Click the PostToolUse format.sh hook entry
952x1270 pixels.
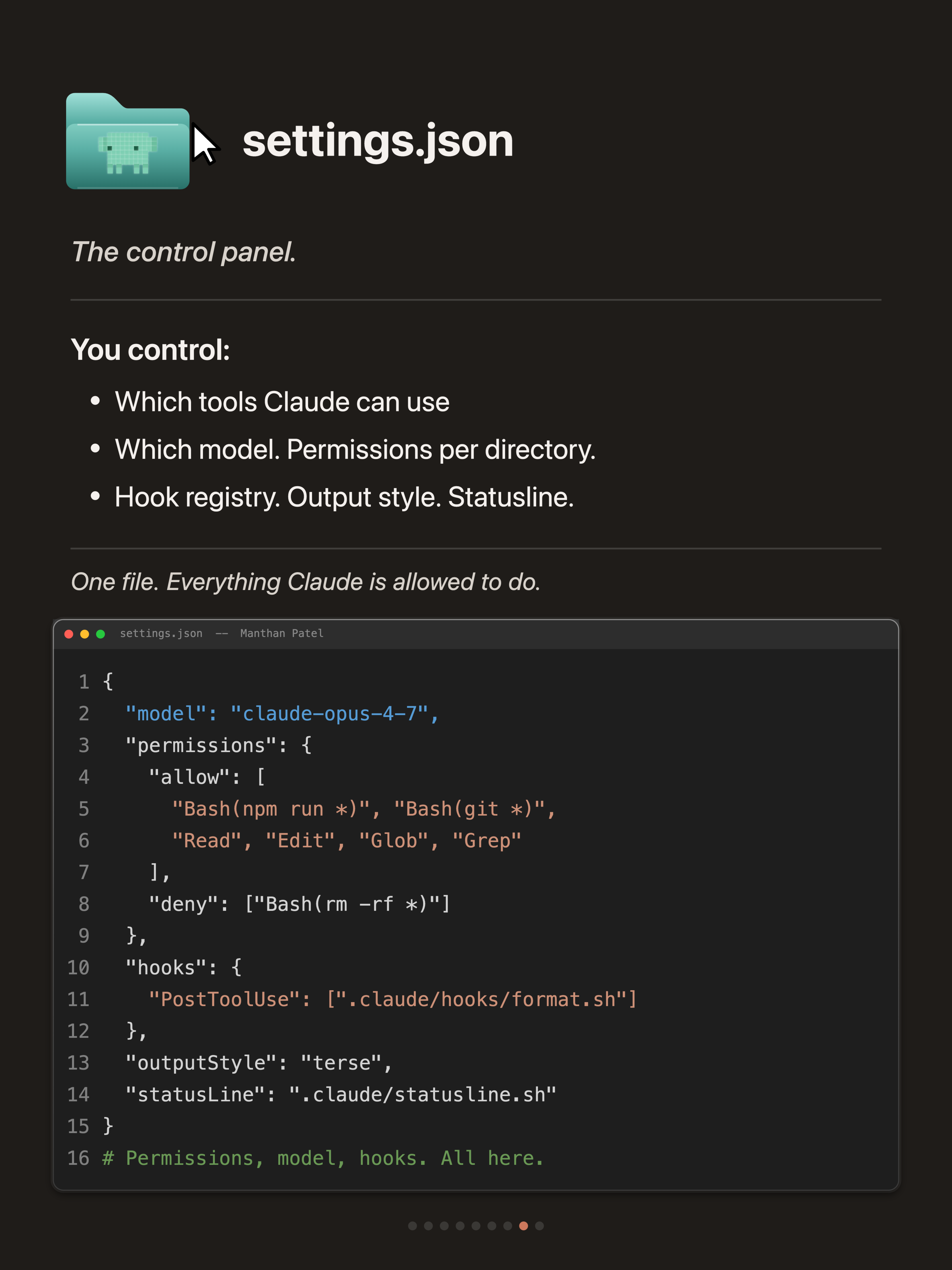click(x=393, y=999)
